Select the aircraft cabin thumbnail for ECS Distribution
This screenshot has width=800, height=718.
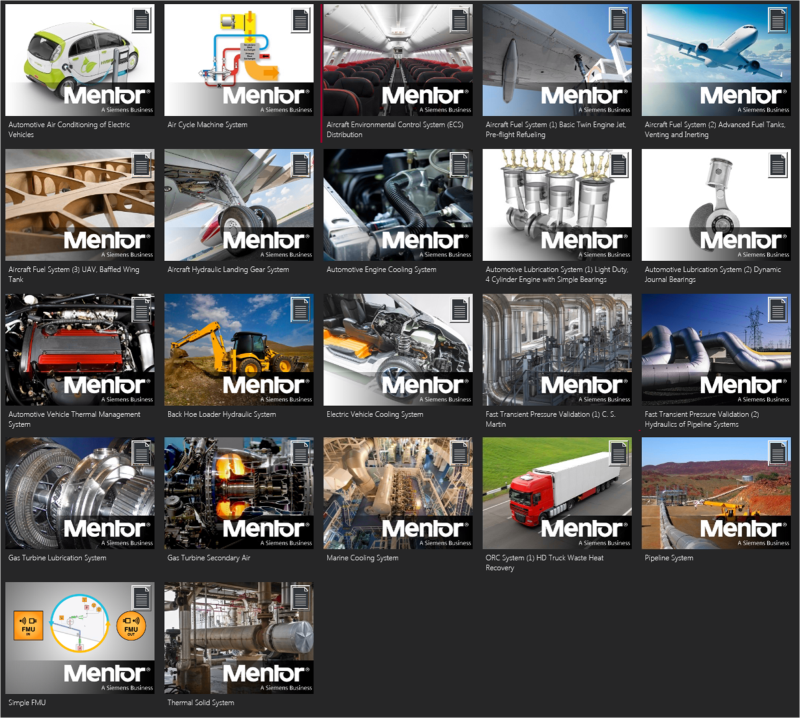tap(398, 60)
